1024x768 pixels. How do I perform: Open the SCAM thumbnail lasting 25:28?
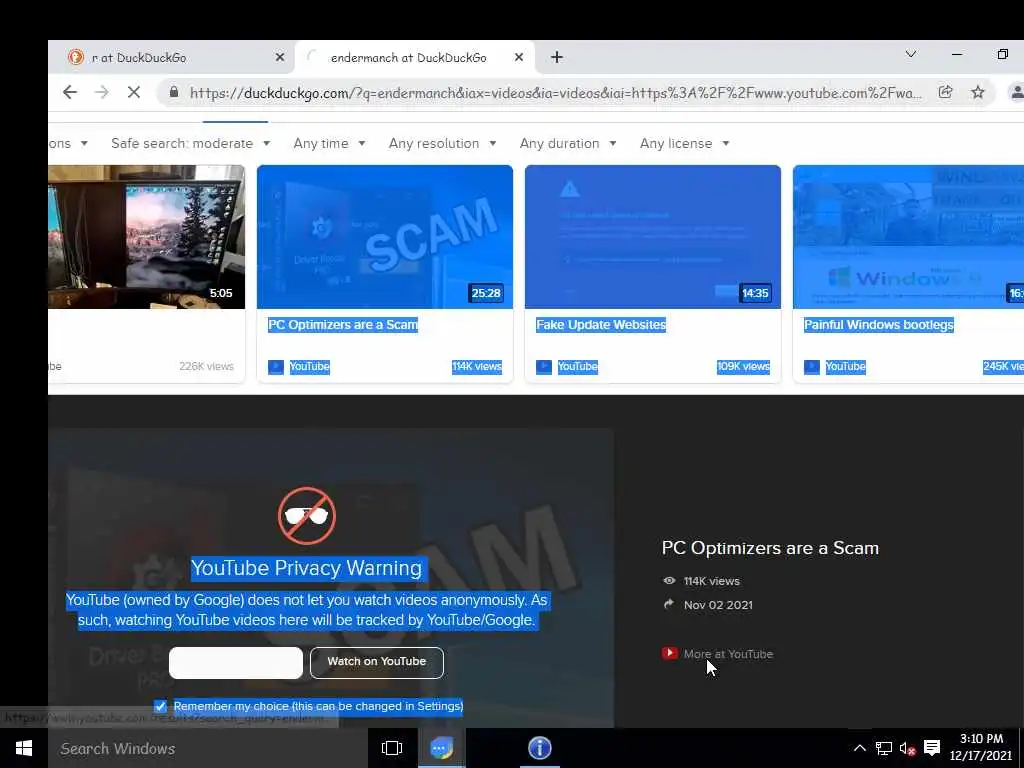[385, 236]
